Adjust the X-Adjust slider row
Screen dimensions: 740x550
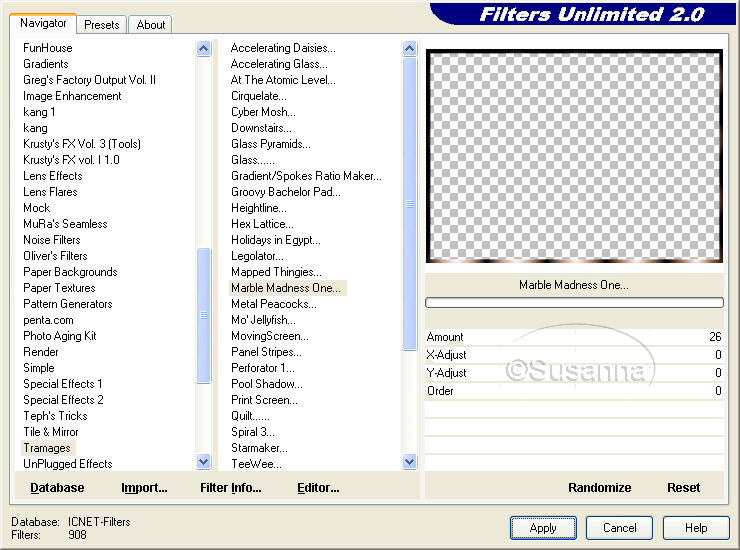click(x=574, y=355)
